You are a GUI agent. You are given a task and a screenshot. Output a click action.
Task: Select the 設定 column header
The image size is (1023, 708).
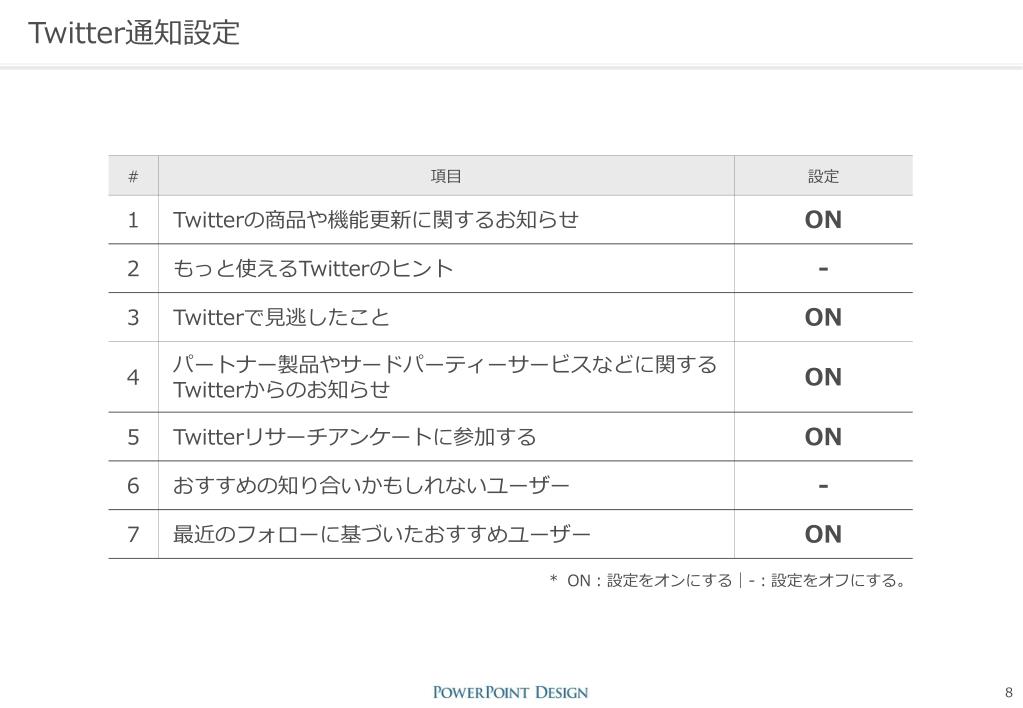(823, 176)
